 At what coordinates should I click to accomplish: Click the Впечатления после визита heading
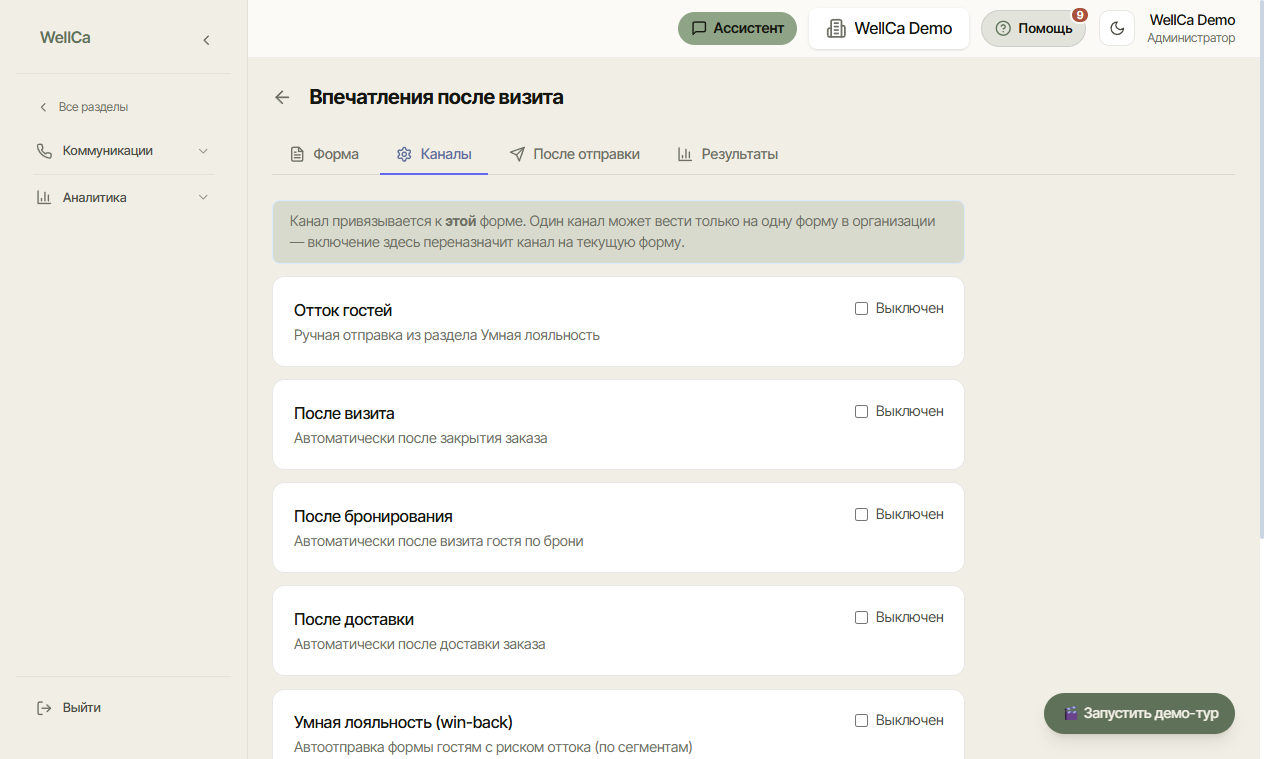click(436, 97)
